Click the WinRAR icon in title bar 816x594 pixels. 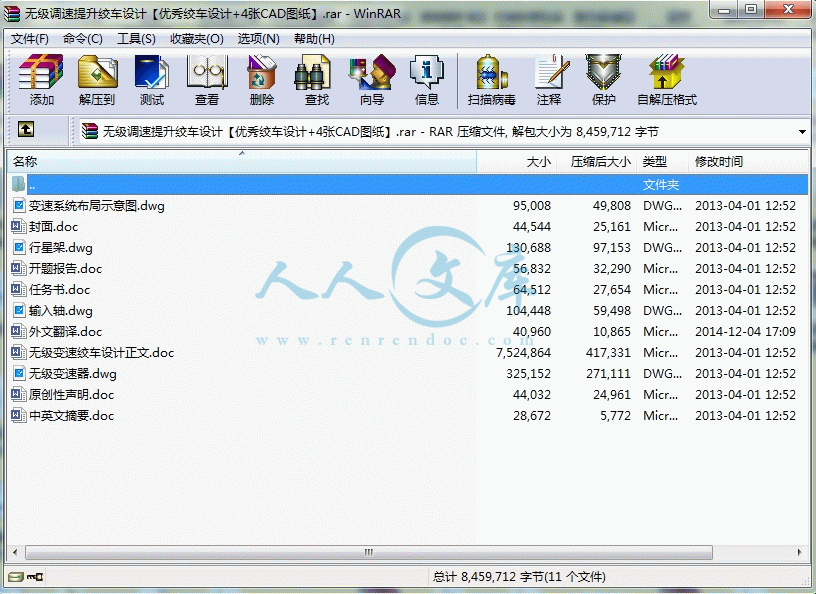point(12,13)
